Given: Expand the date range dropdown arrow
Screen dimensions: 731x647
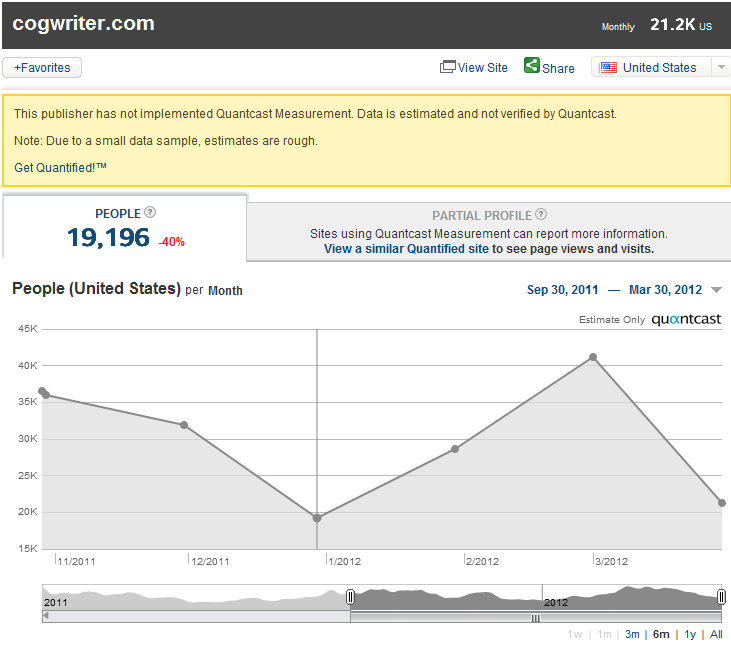Looking at the screenshot, I should pyautogui.click(x=717, y=290).
